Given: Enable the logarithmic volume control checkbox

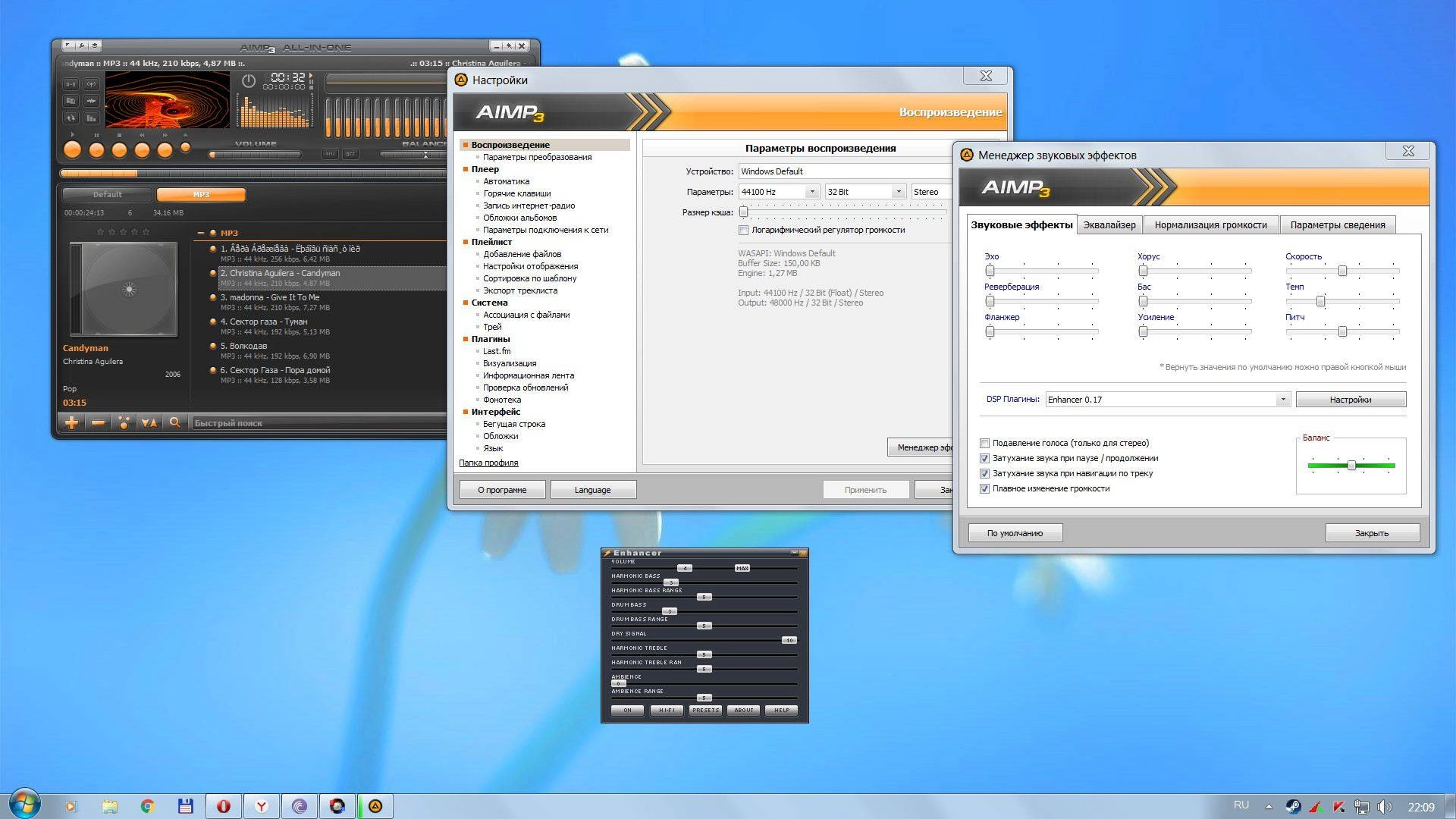Looking at the screenshot, I should click(x=744, y=230).
